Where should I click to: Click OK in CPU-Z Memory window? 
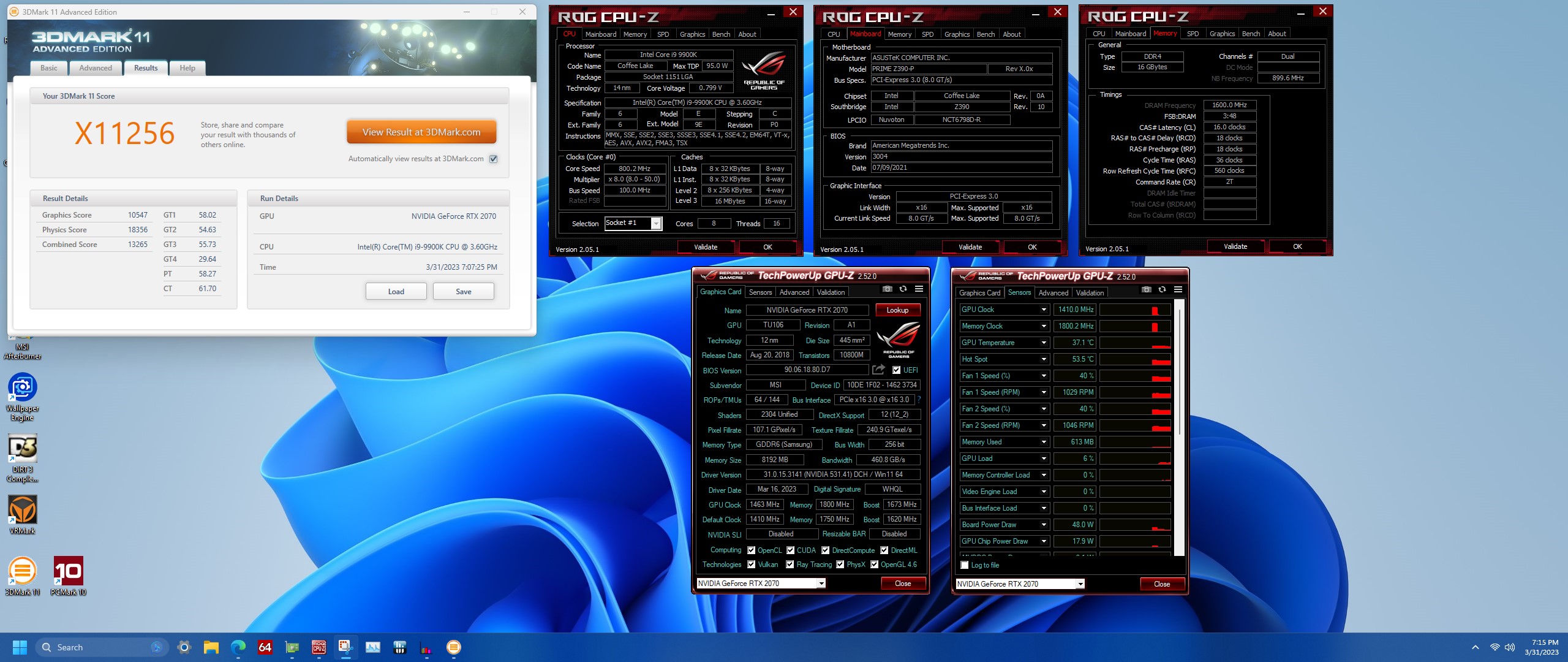pos(1297,246)
